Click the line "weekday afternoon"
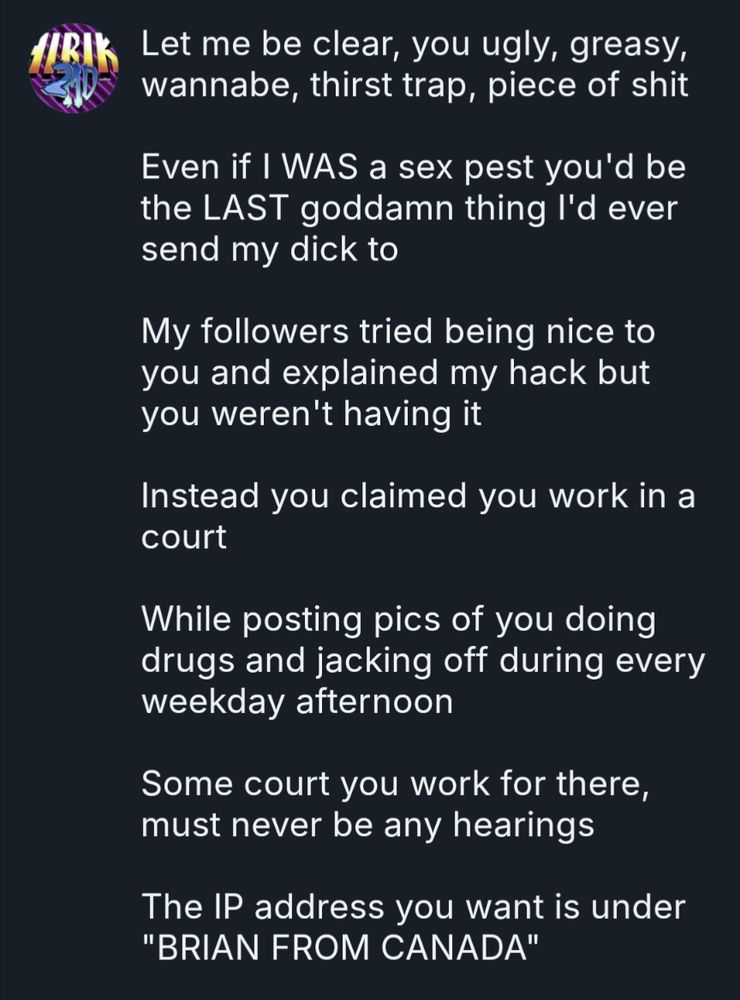Image resolution: width=740 pixels, height=1000 pixels. pyautogui.click(x=297, y=702)
